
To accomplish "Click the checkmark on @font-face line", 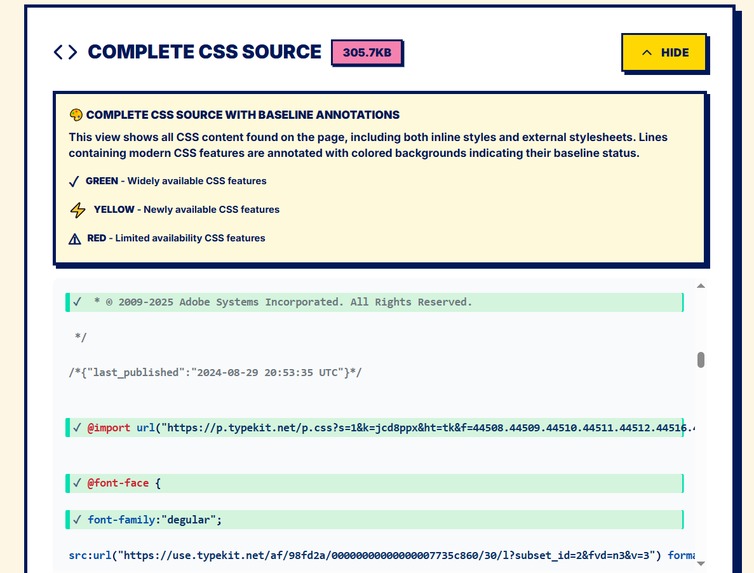I will [x=77, y=483].
